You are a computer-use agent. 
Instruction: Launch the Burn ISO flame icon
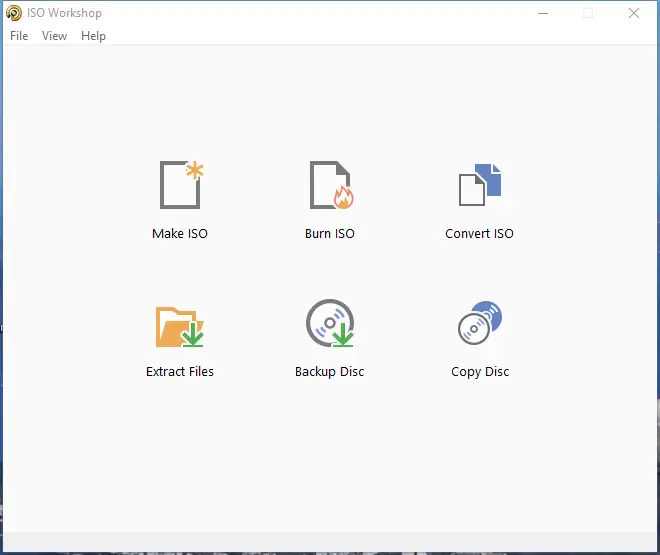point(331,185)
